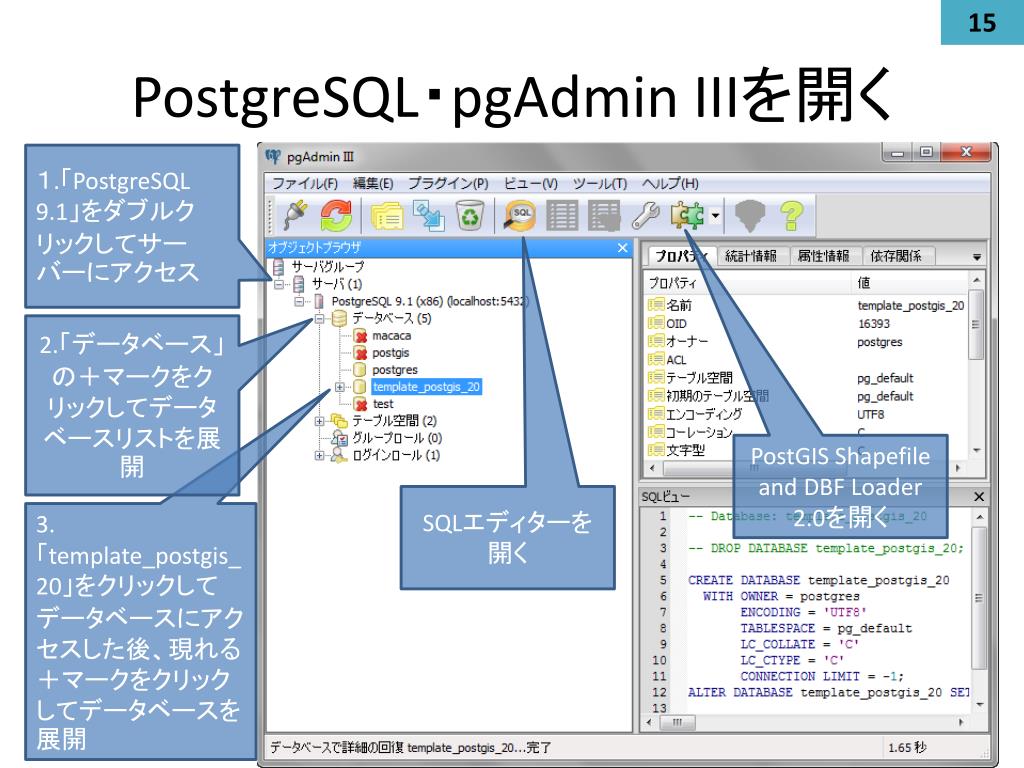This screenshot has height=768, width=1024.
Task: Open the ファイル(F) menu
Action: click(305, 184)
